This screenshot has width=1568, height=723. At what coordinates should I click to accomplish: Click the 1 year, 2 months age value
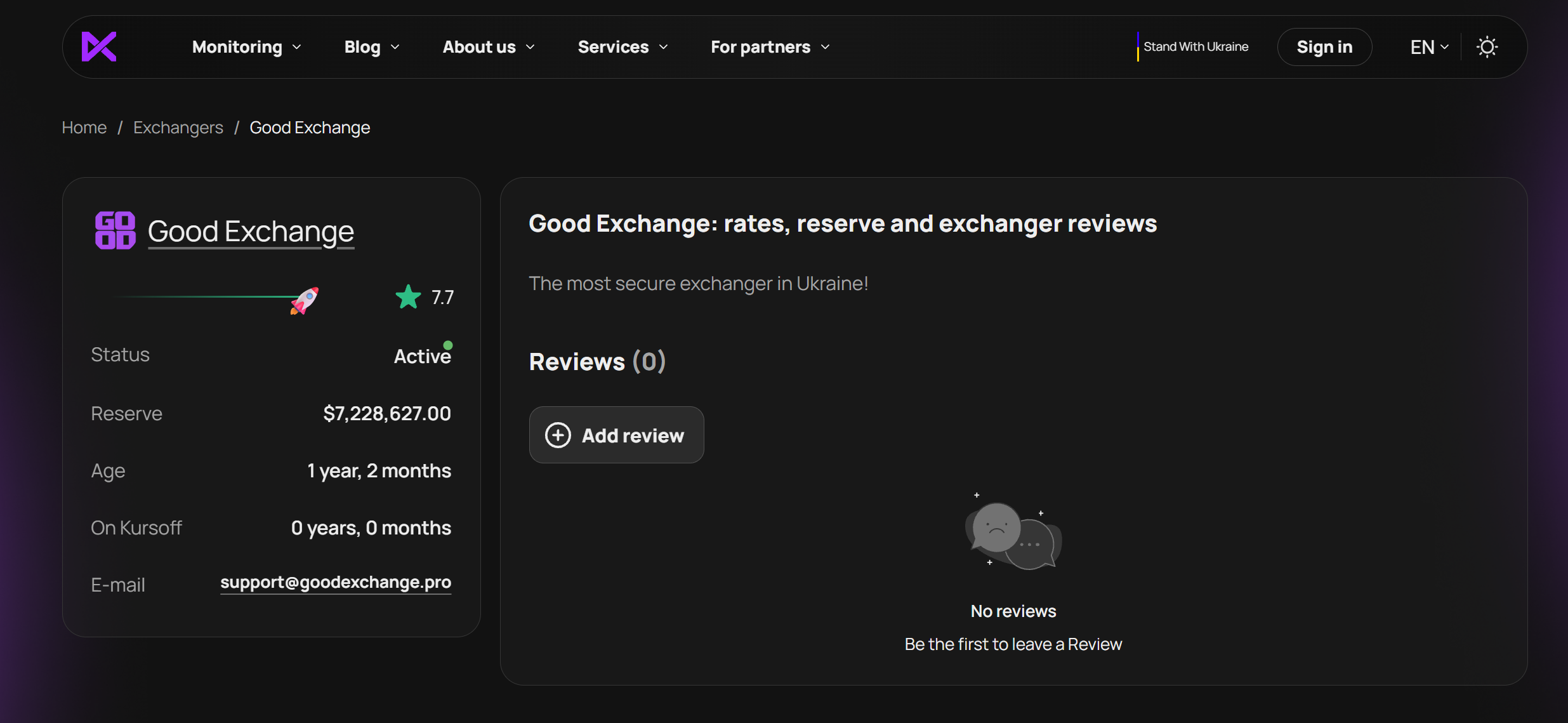(x=379, y=471)
